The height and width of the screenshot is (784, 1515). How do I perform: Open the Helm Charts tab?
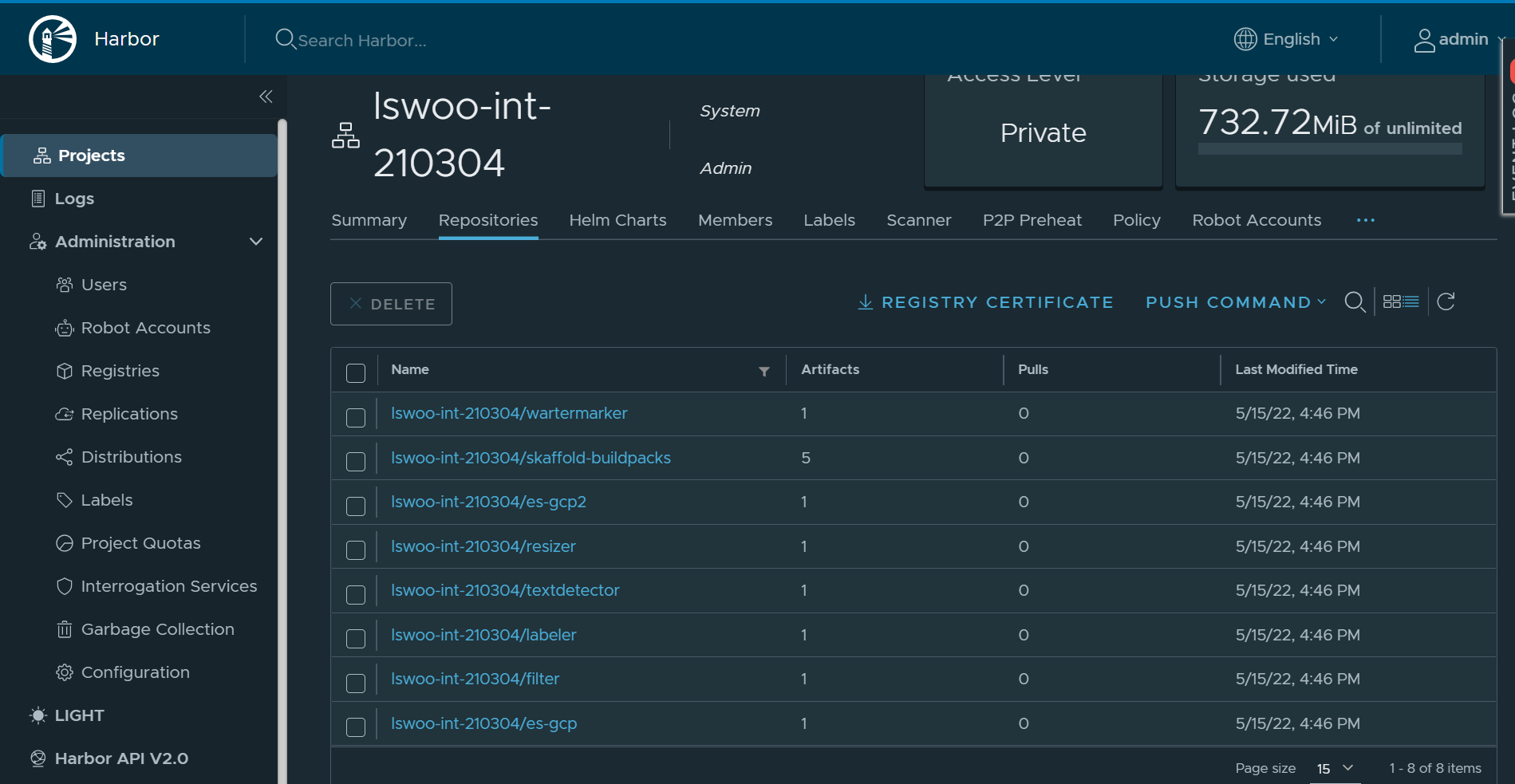tap(617, 220)
